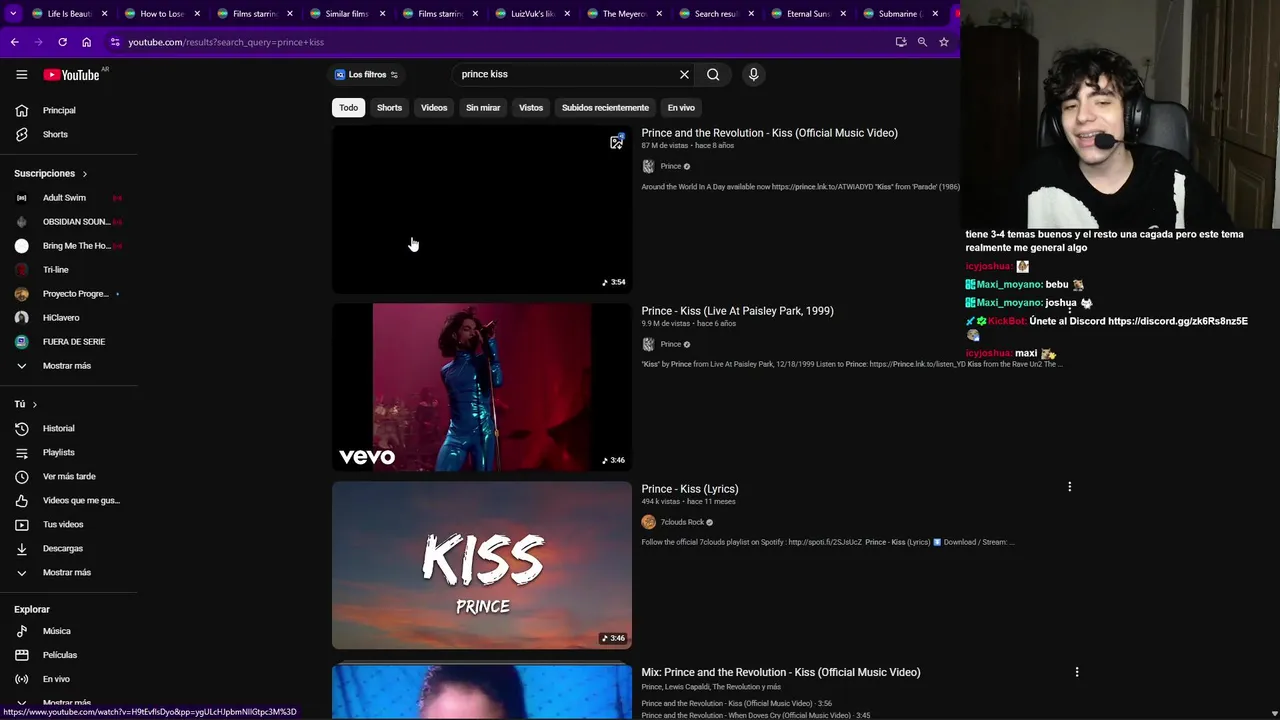Play the Live At Paisley Park thumbnail

pos(482,387)
